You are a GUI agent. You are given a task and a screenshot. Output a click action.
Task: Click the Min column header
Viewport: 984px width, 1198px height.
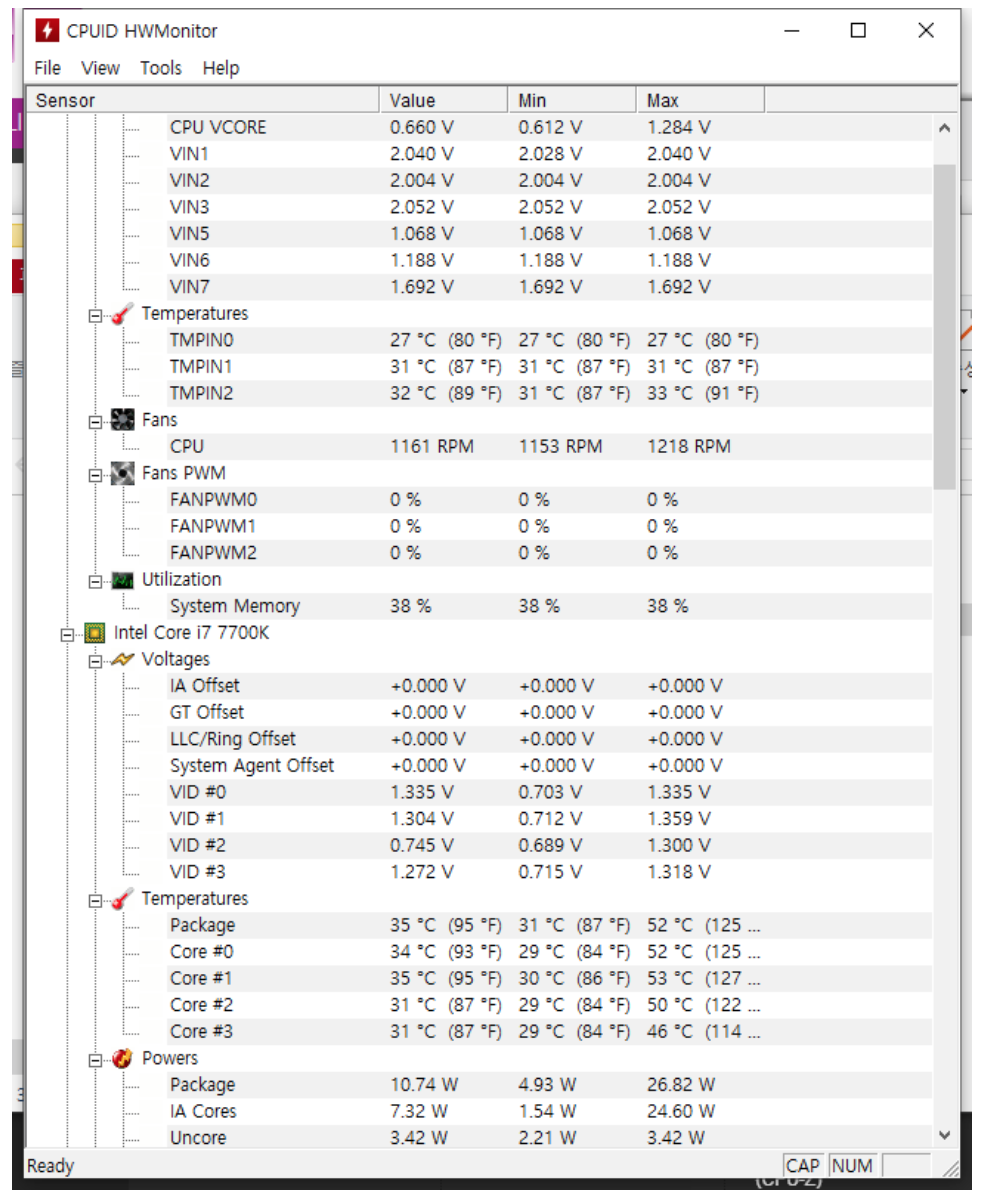click(x=572, y=100)
